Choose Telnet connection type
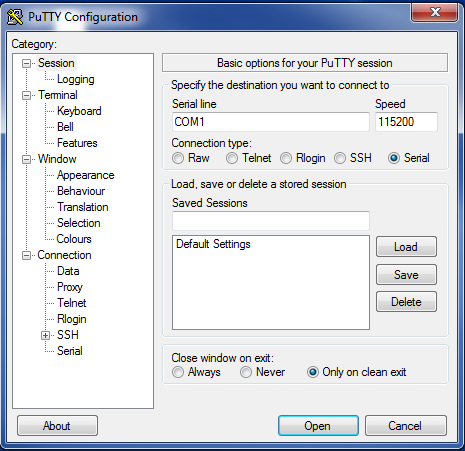The height and width of the screenshot is (451, 465). click(232, 158)
